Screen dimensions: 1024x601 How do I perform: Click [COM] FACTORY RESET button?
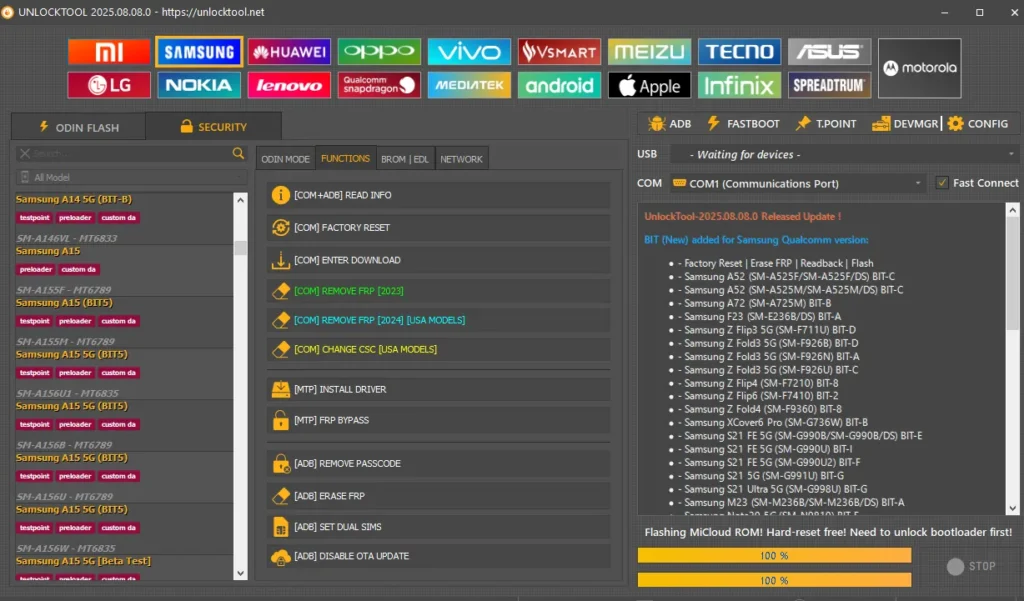click(438, 228)
